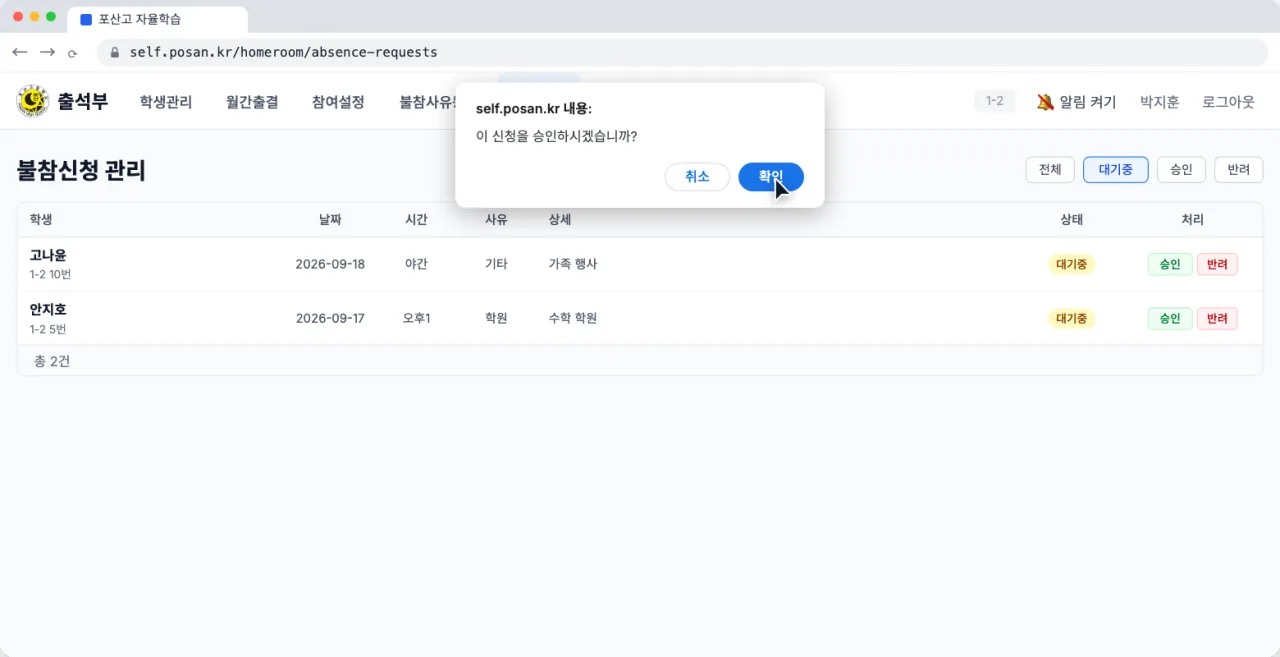The image size is (1280, 657).
Task: Click the 총 2건 footer text
Action: coord(52,361)
